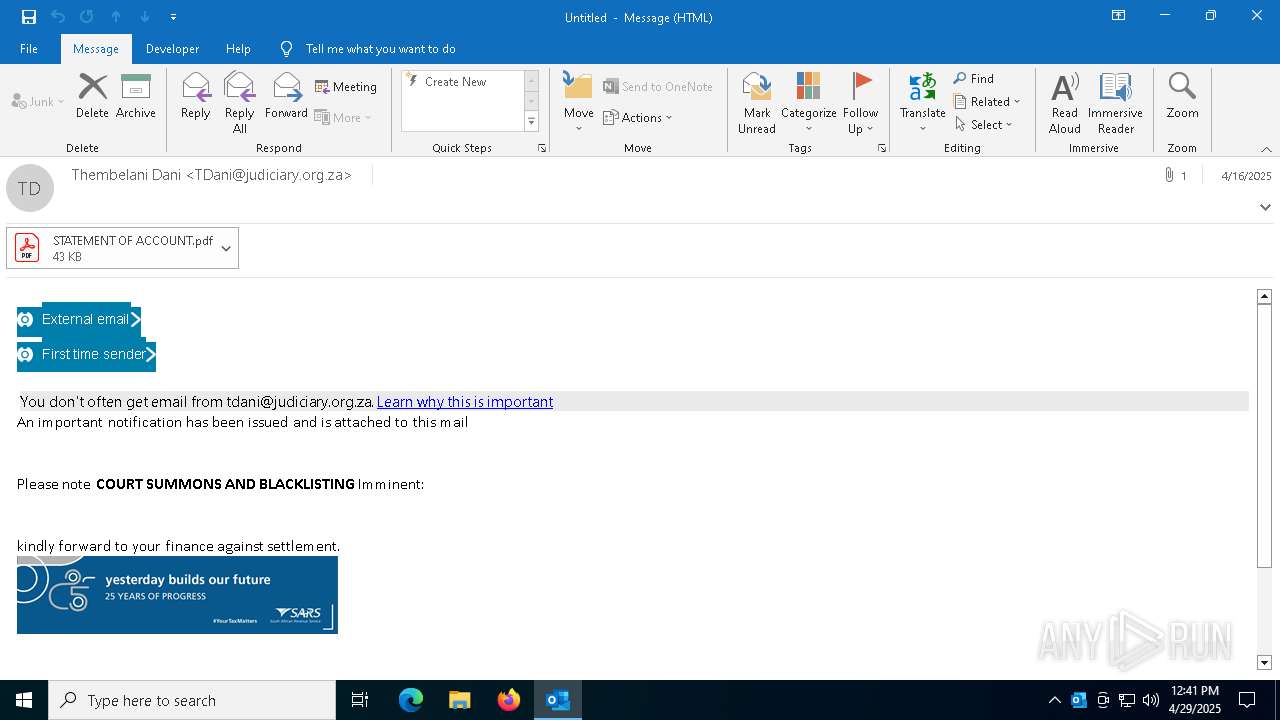Click Reply All
The height and width of the screenshot is (720, 1280).
(x=240, y=102)
